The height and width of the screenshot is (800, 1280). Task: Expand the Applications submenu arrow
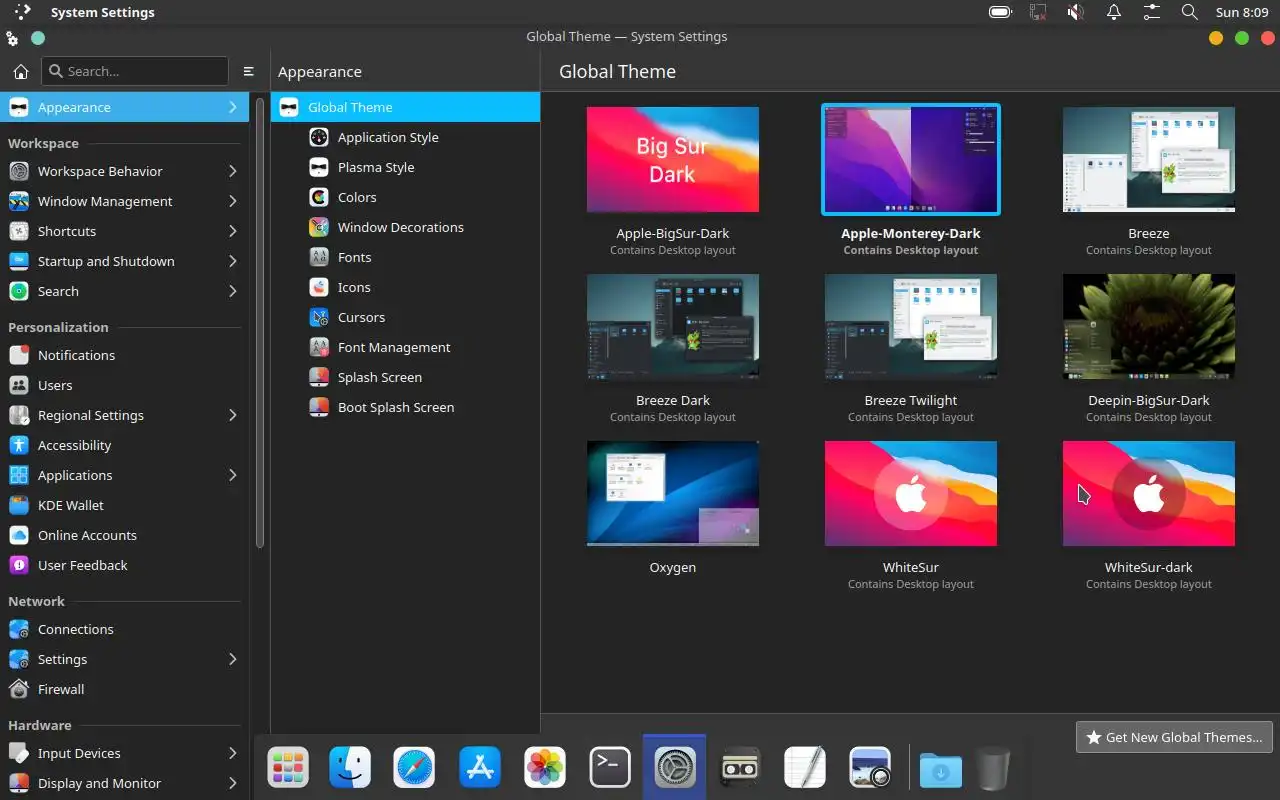pos(232,475)
